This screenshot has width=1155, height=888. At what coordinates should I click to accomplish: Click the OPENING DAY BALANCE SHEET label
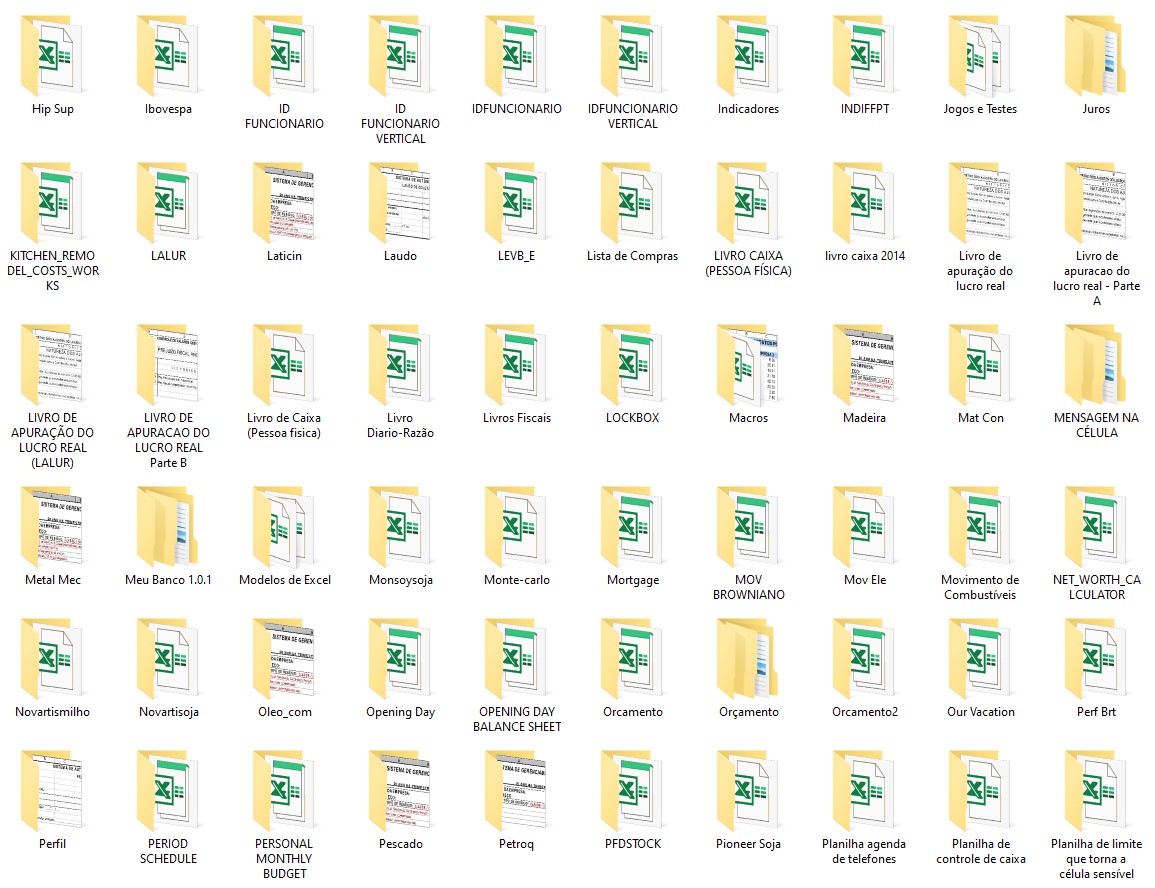516,720
